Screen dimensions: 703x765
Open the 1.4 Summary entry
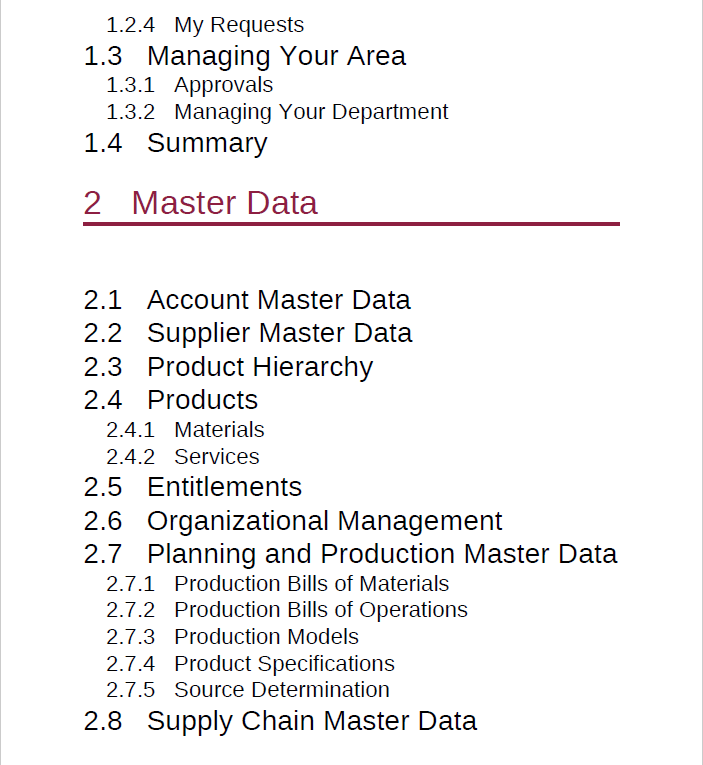[207, 143]
